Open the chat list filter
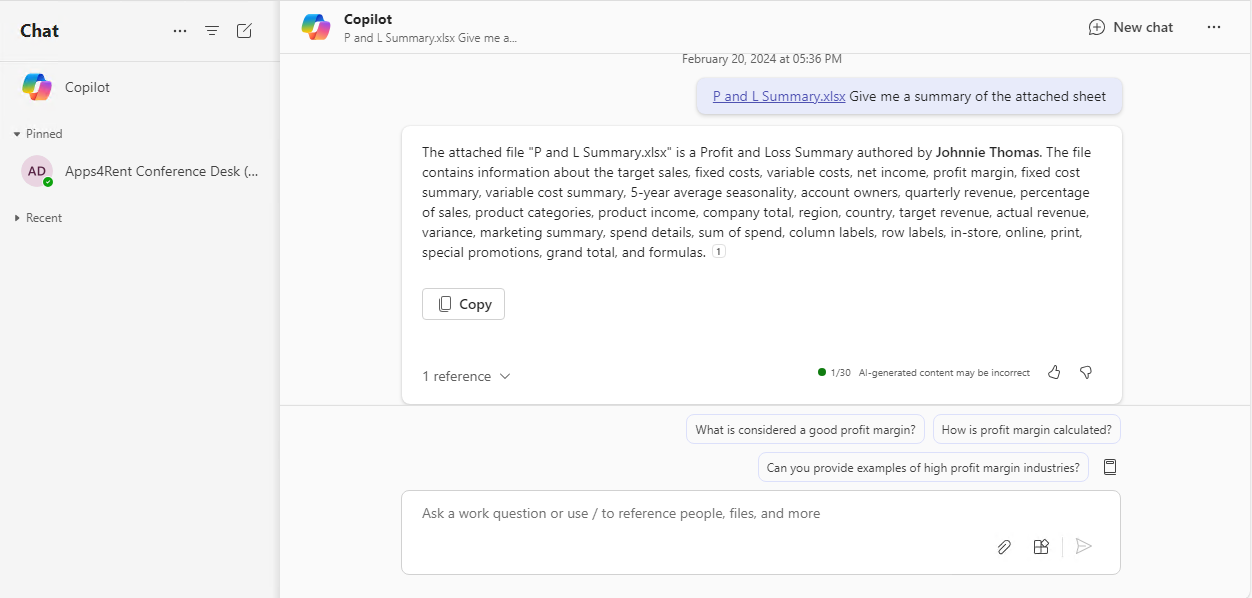This screenshot has width=1252, height=598. pyautogui.click(x=212, y=31)
